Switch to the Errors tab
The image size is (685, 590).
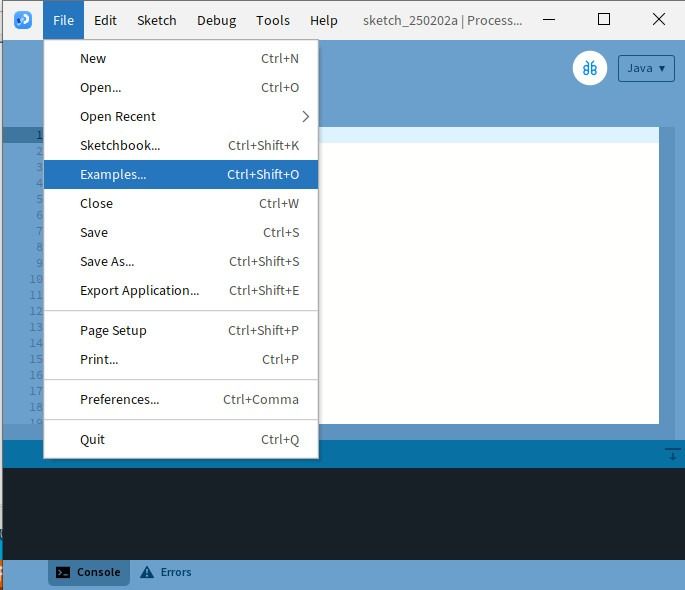(166, 572)
